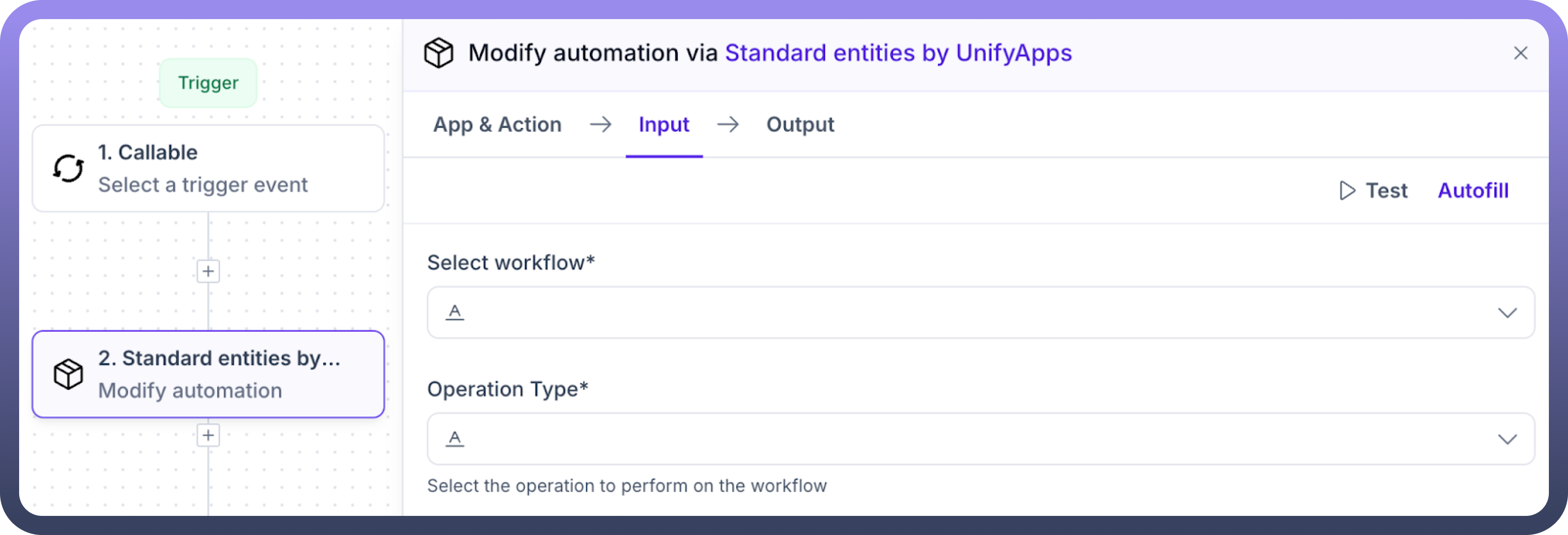Viewport: 1568px width, 535px height.
Task: Switch to the Output tab
Action: tap(800, 125)
